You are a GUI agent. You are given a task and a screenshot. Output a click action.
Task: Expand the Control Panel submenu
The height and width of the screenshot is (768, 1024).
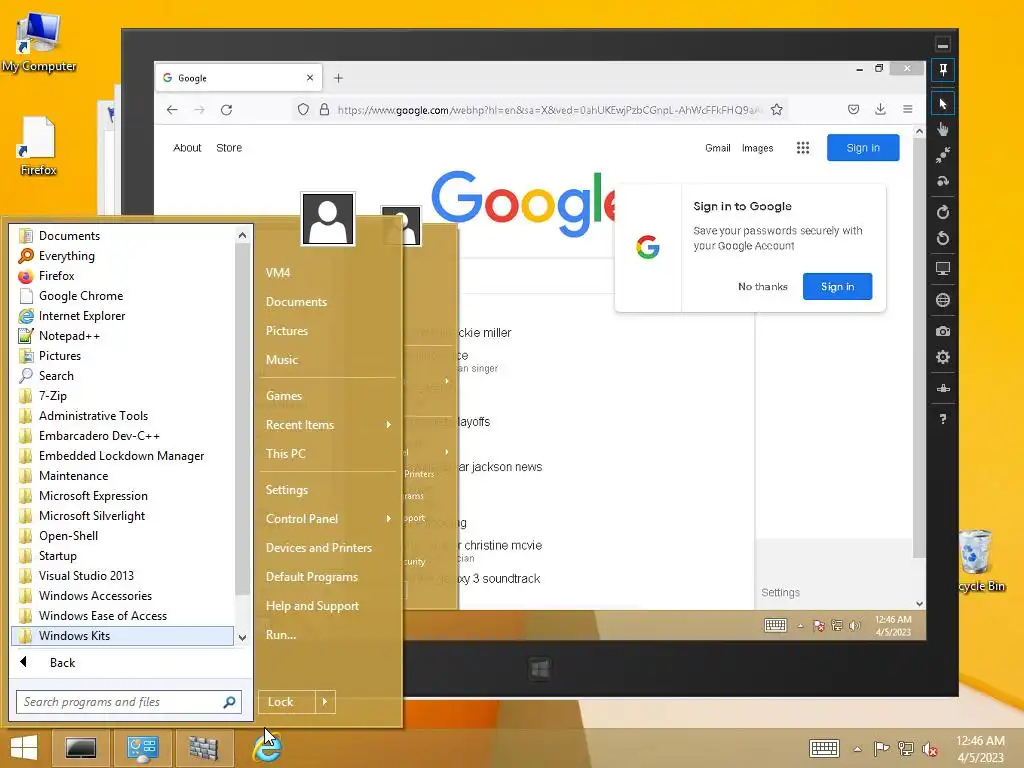pos(328,519)
